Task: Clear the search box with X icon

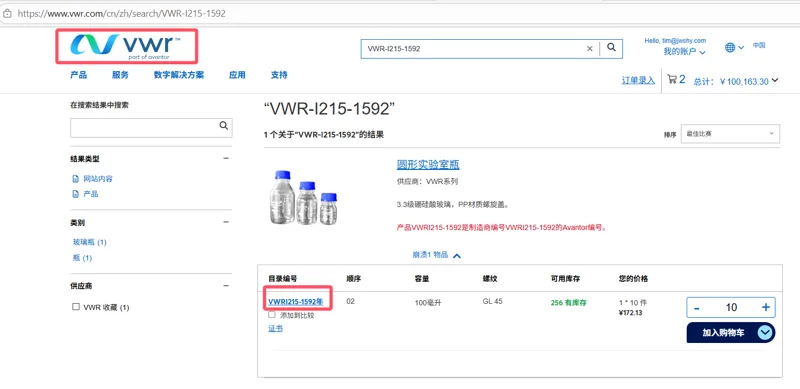Action: pyautogui.click(x=589, y=48)
